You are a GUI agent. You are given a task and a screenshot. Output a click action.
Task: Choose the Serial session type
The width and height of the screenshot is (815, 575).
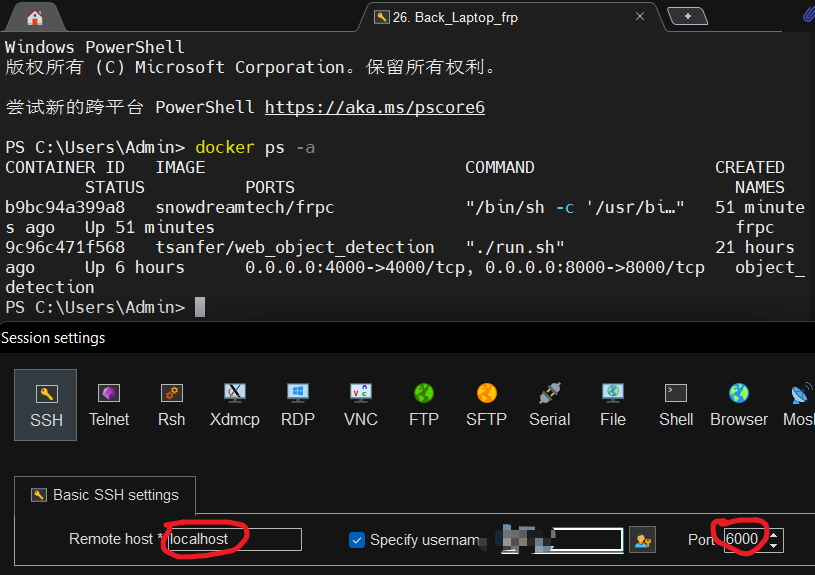549,405
